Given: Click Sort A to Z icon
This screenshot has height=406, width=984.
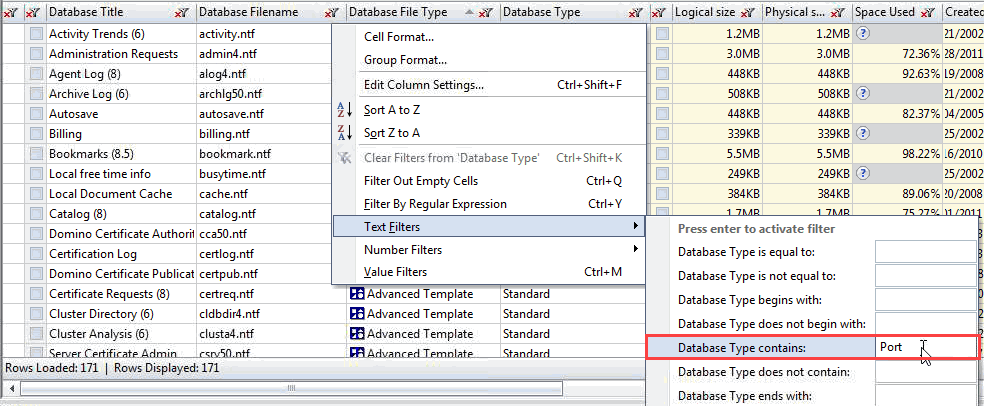Looking at the screenshot, I should pos(345,110).
